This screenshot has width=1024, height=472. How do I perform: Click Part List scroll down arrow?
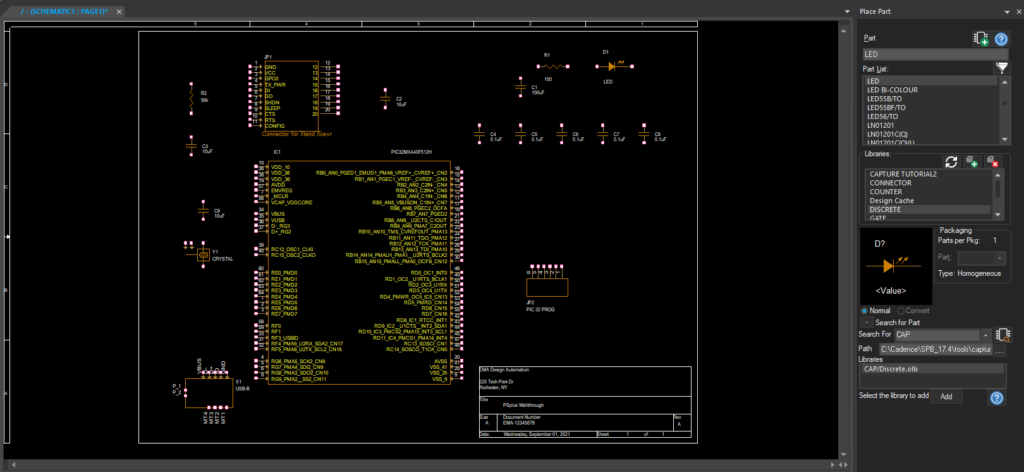click(x=1006, y=140)
